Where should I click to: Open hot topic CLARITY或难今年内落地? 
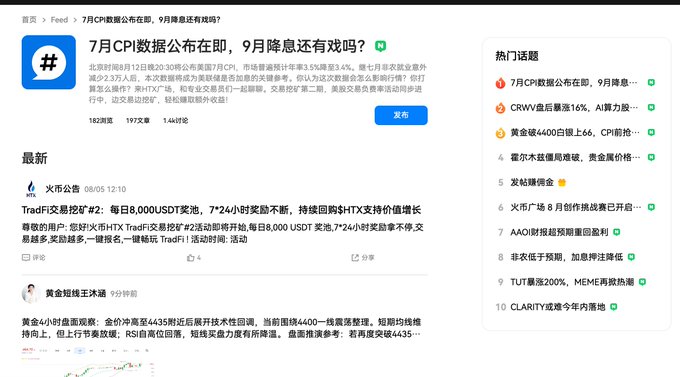(x=558, y=307)
